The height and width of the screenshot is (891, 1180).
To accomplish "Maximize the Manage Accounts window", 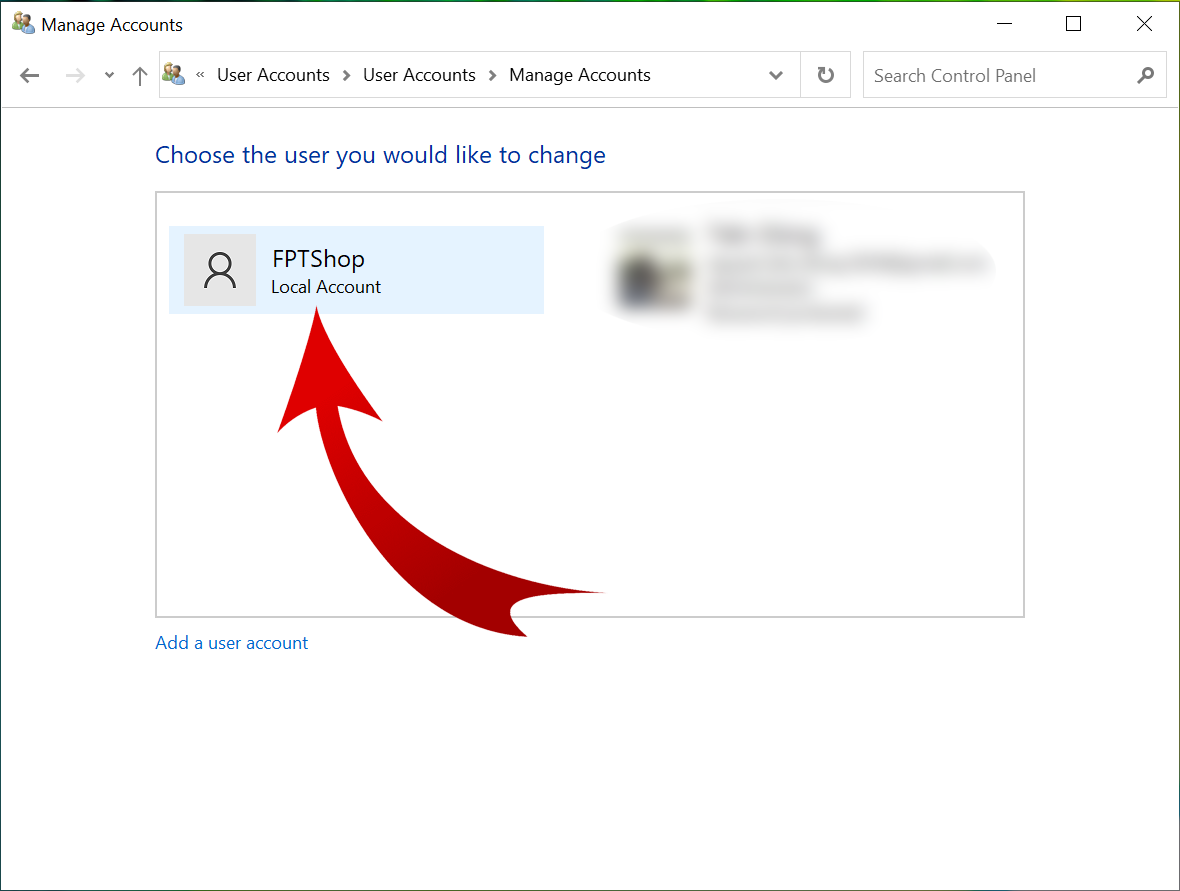I will [1073, 24].
